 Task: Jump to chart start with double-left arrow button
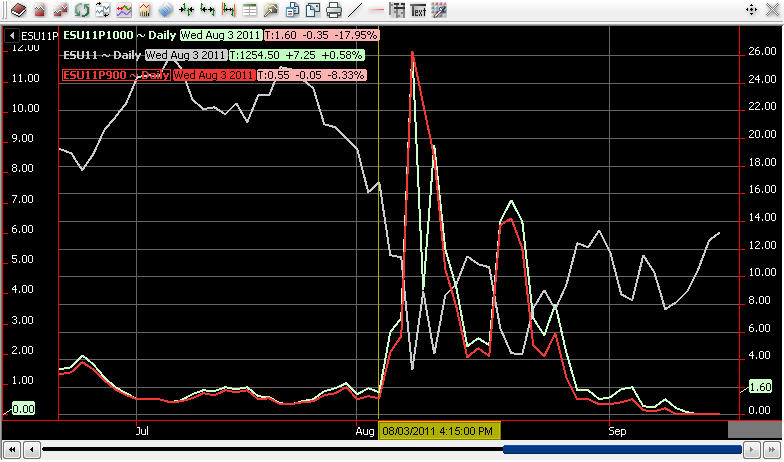pyautogui.click(x=13, y=449)
